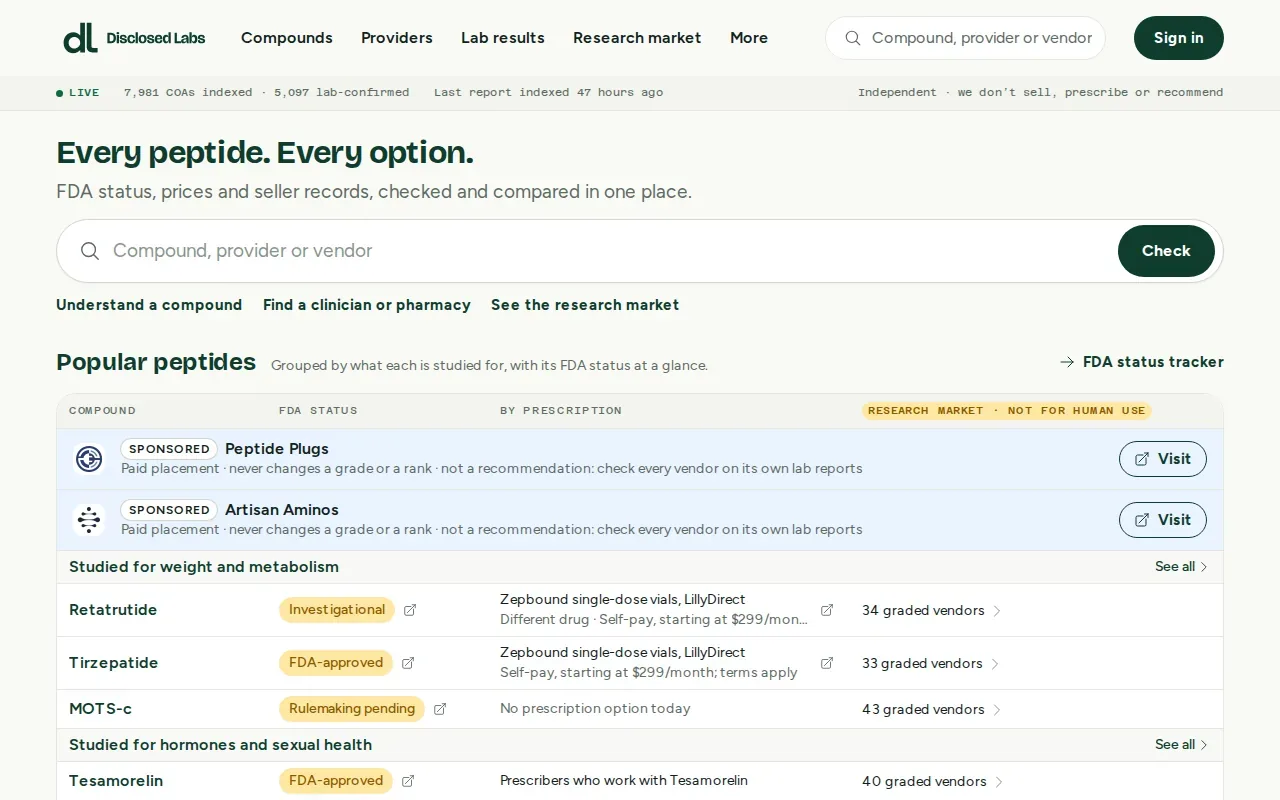Image resolution: width=1280 pixels, height=800 pixels.
Task: Open See all for hormones and sexual health
Action: 1182,745
